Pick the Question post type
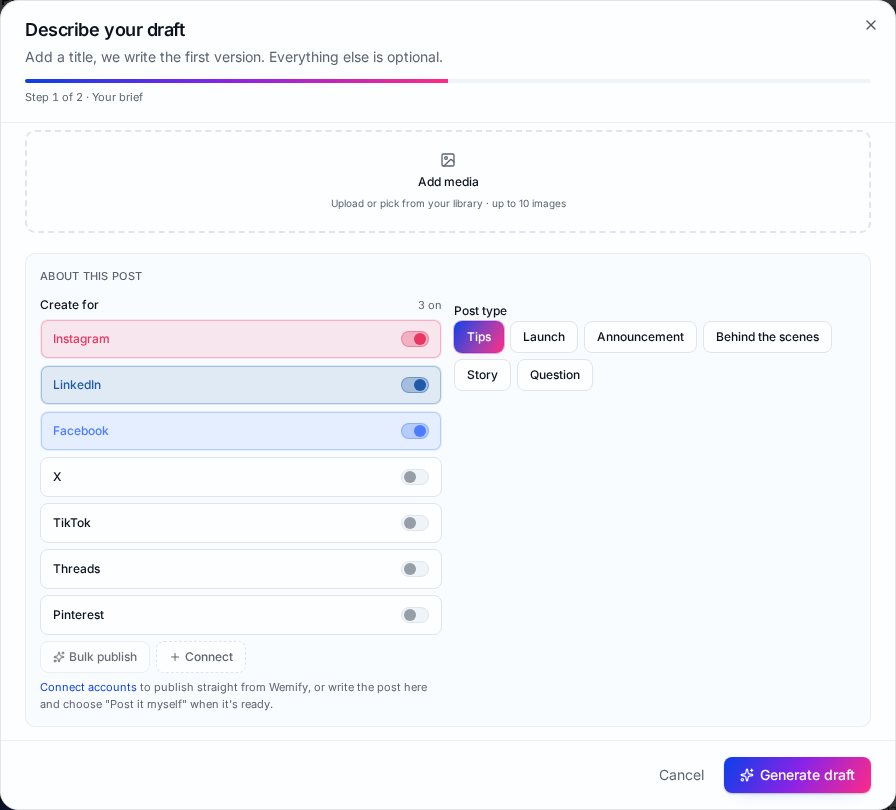 (x=554, y=375)
